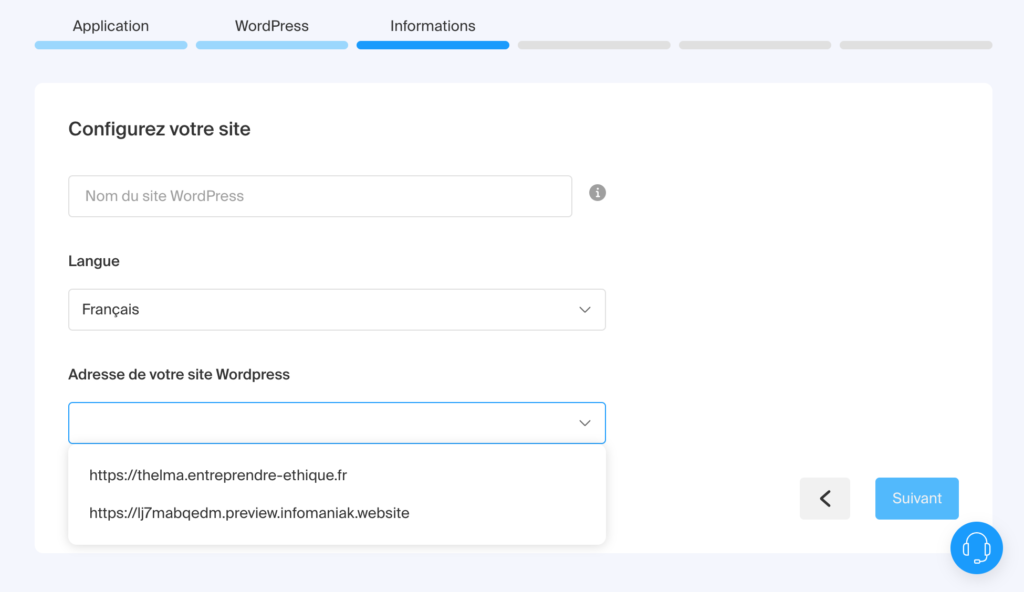Click the Suivant button

917,499
